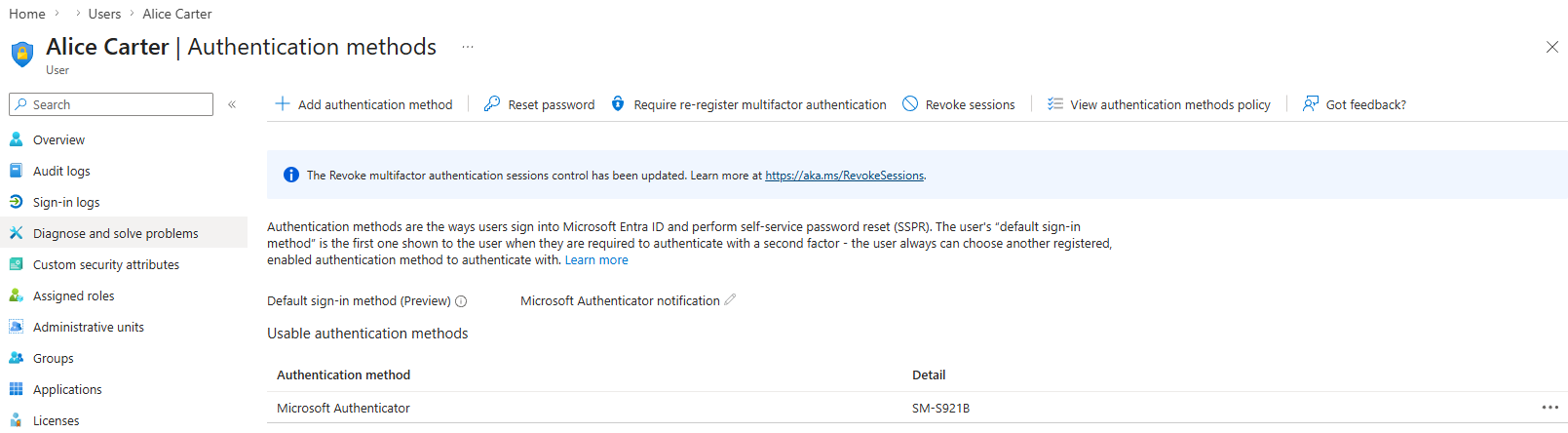
Task: Click the checklist icon for authentication methods policy
Action: 1055,103
